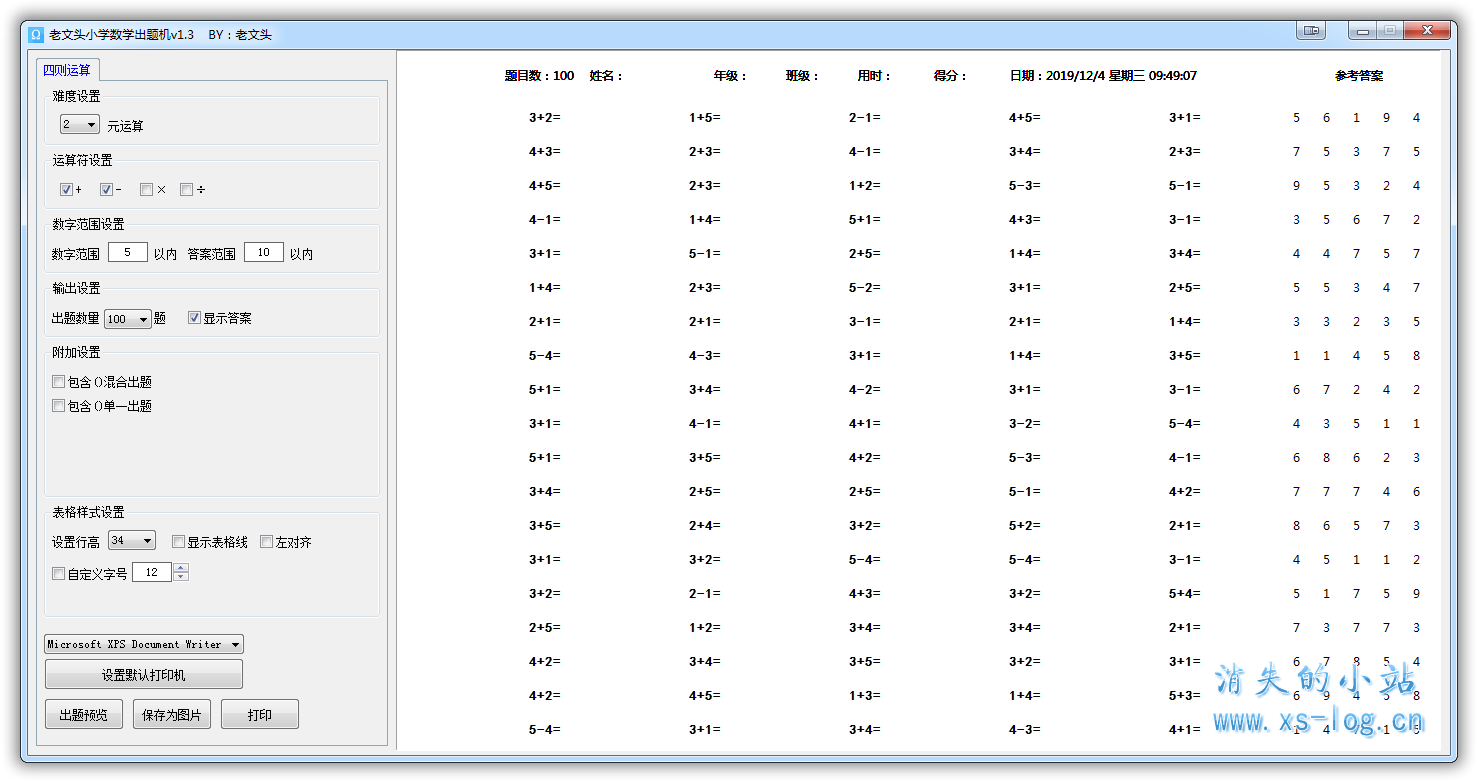Click the problem 5+4=

(1185, 594)
